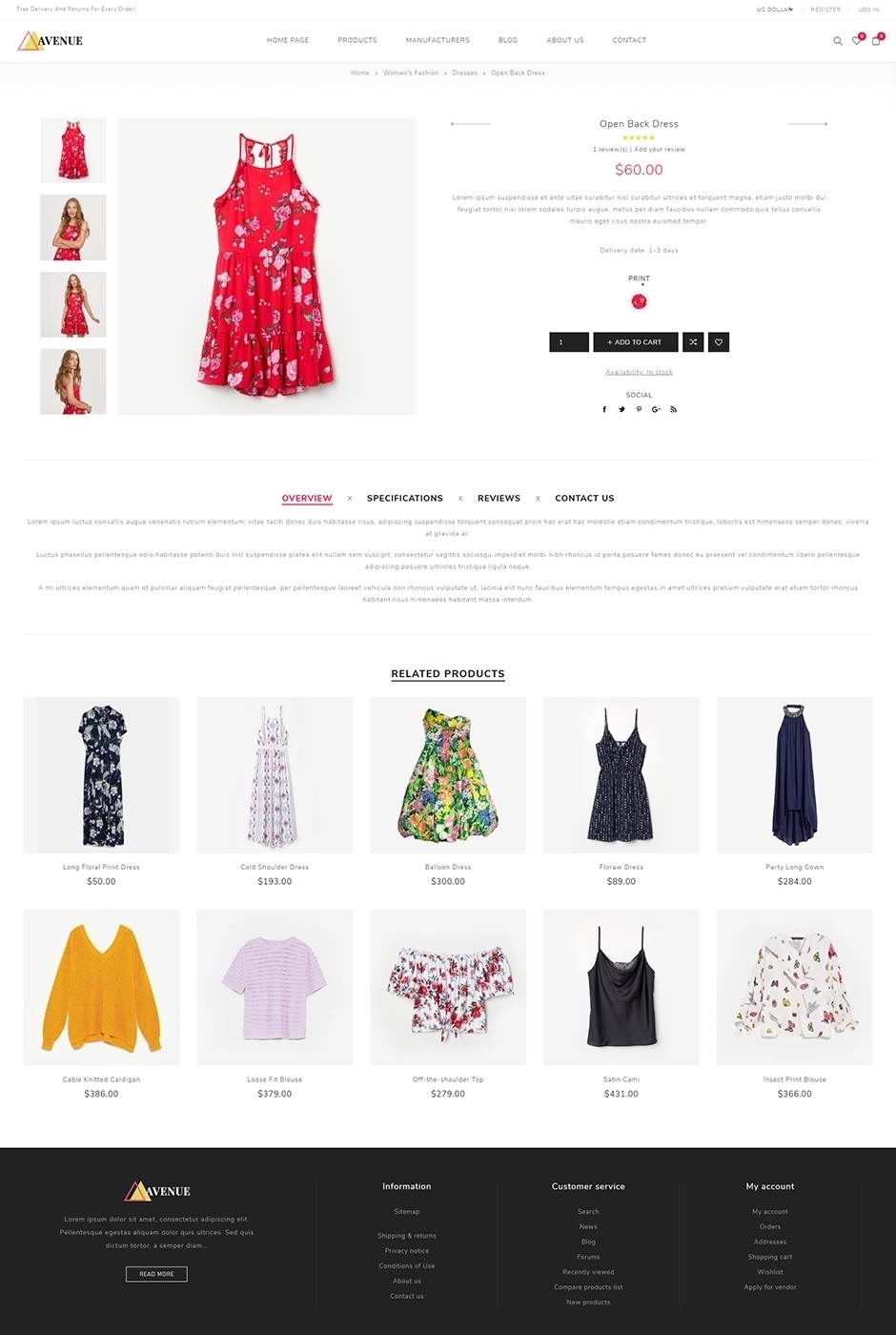
Task: Click the Read More footer button
Action: [156, 1274]
